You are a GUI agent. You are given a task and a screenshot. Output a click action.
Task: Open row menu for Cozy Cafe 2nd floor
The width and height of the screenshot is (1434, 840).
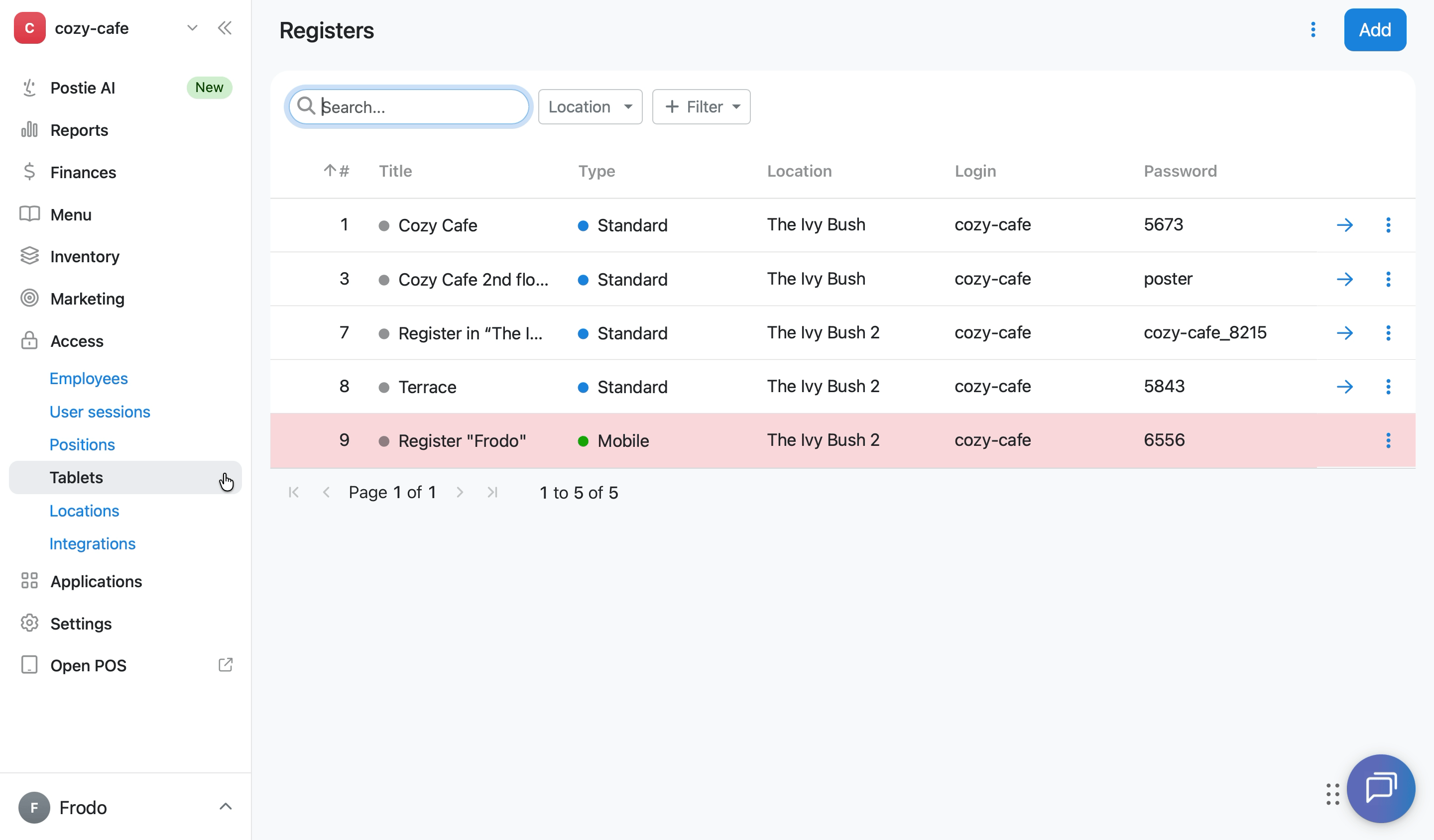click(x=1388, y=279)
